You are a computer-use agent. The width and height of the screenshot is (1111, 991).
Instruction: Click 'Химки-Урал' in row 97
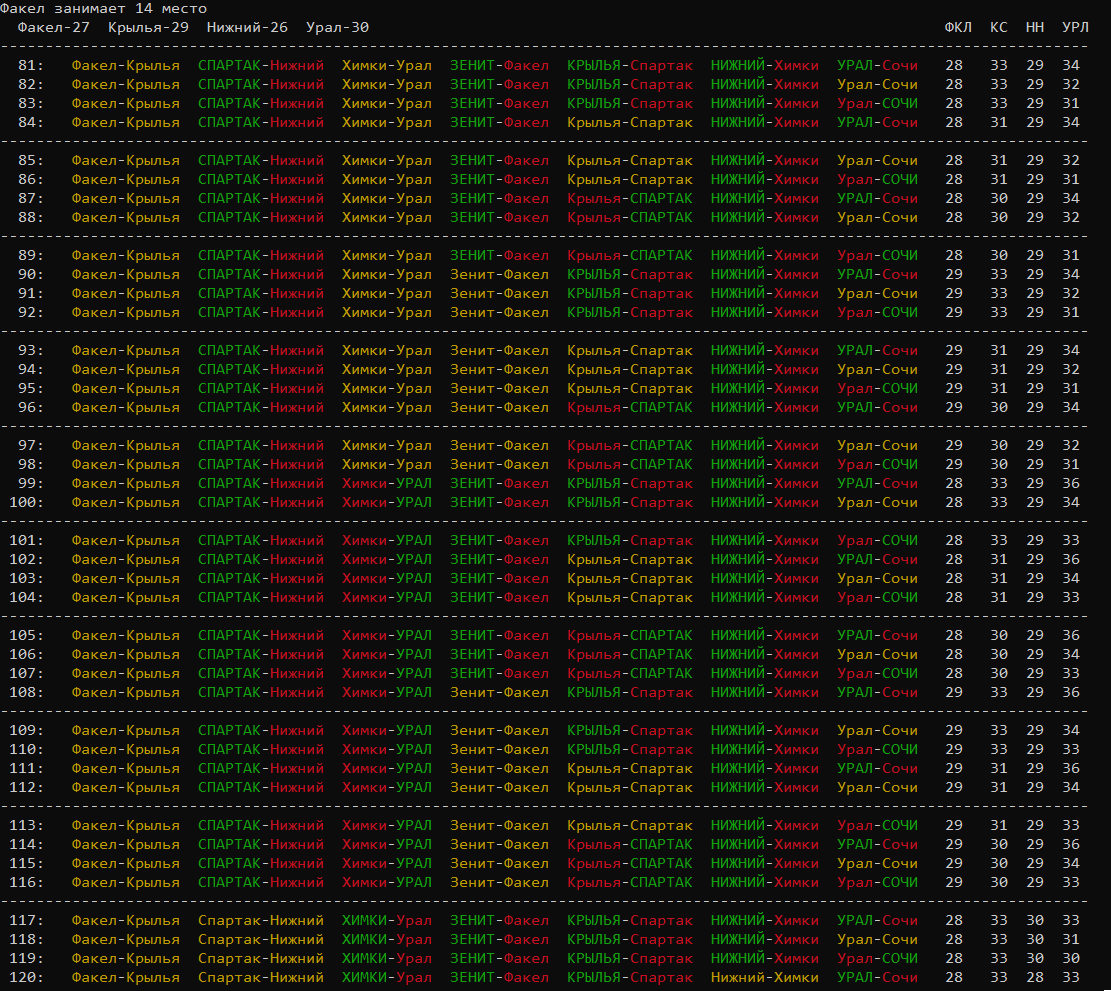[x=387, y=446]
